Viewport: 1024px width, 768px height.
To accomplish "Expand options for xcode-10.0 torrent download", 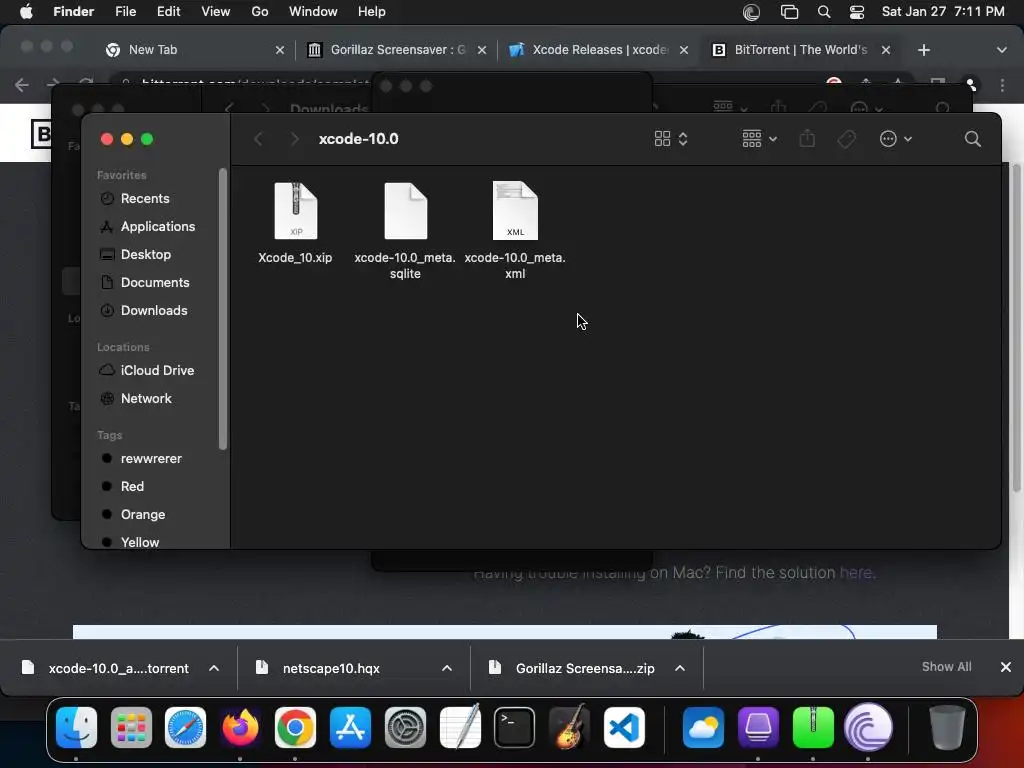I will click(214, 668).
